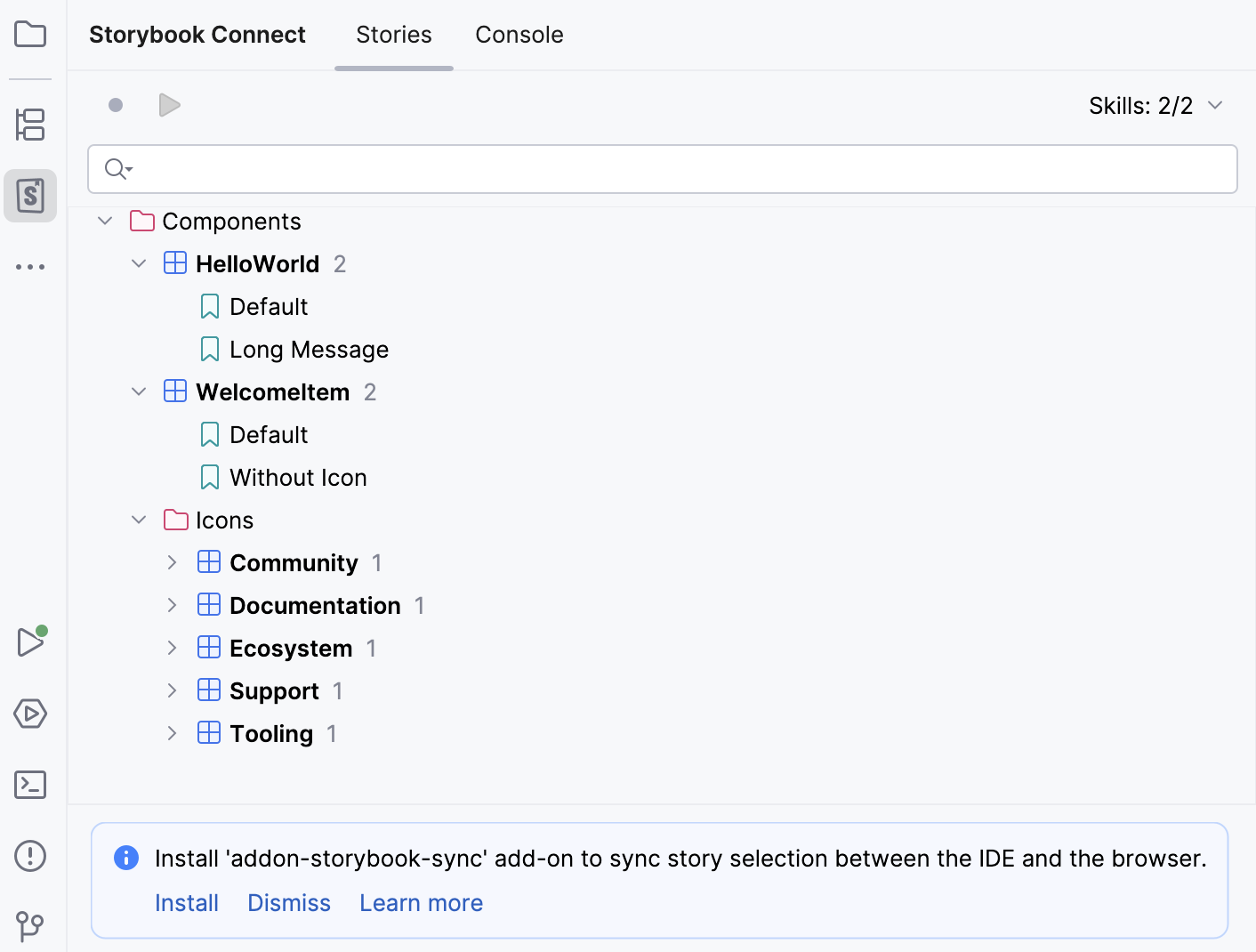Select the Tooling component label
The width and height of the screenshot is (1256, 952).
271,734
